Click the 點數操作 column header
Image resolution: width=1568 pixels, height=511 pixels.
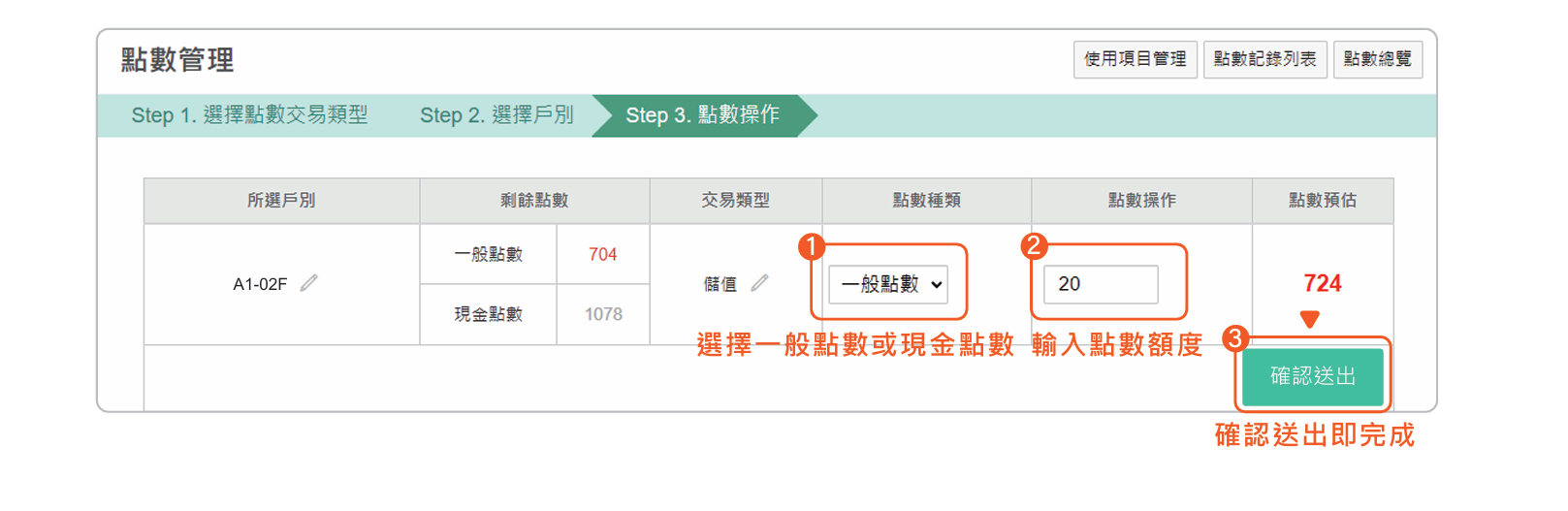point(1142,201)
